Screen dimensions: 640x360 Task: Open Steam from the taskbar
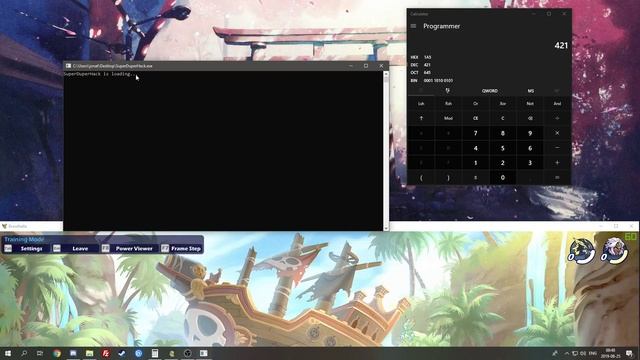pos(122,353)
